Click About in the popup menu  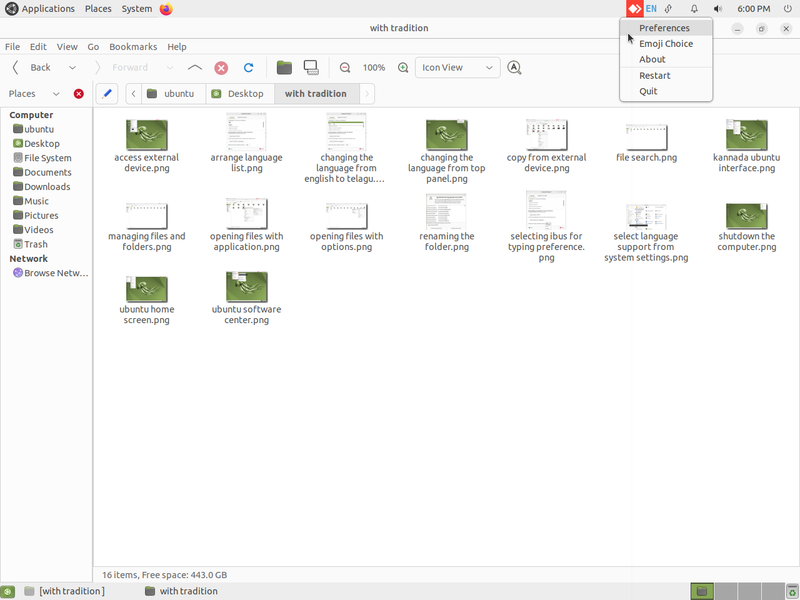pos(666,59)
